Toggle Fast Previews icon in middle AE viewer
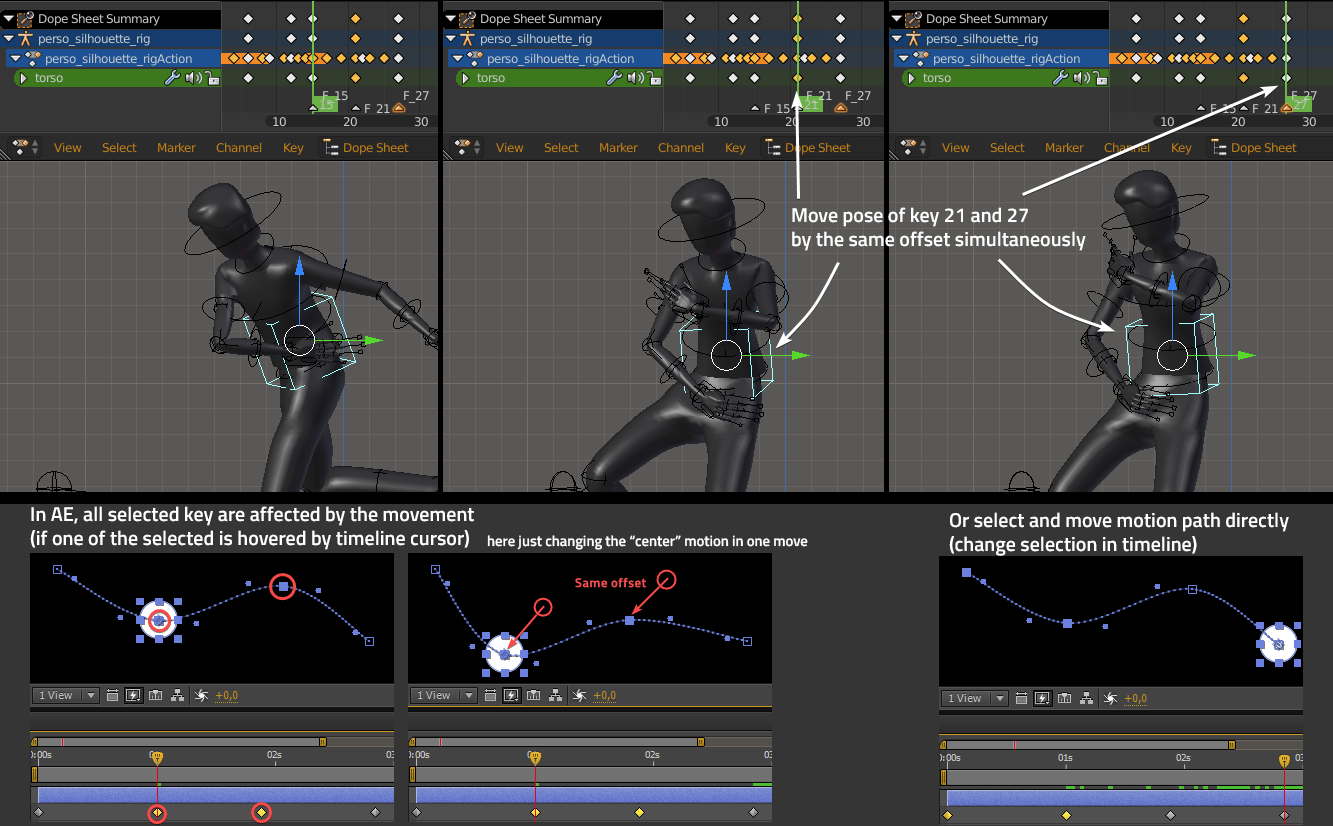The image size is (1333, 826). coord(512,696)
